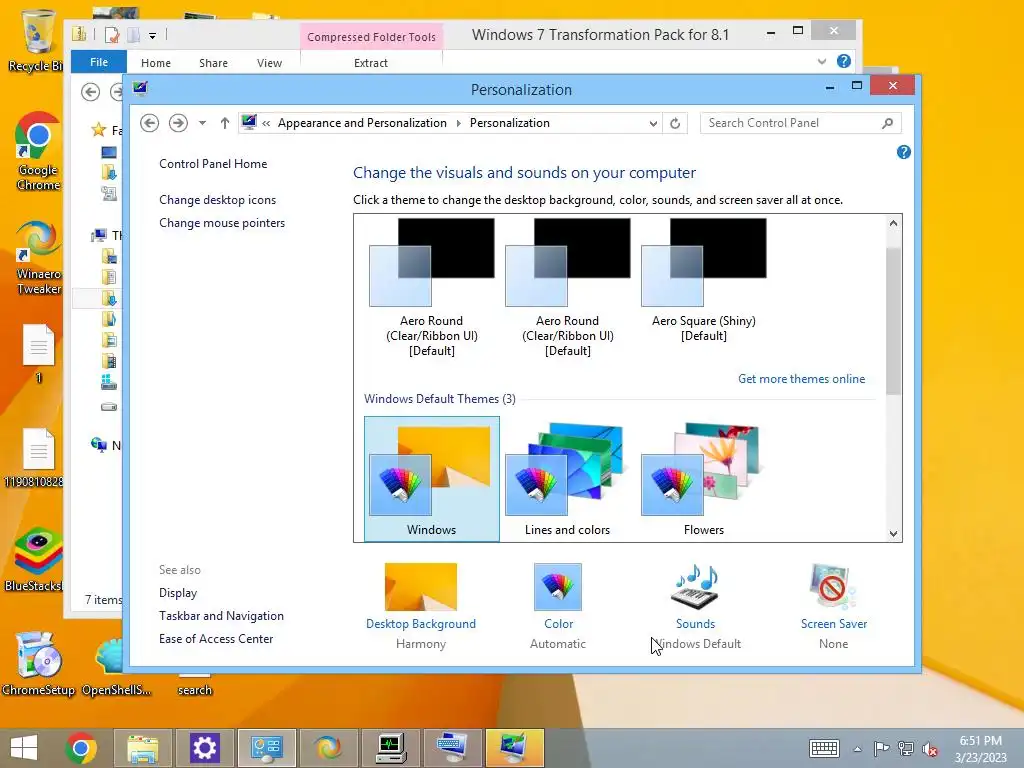The height and width of the screenshot is (768, 1024).
Task: Select the OpenShellSetup desktop icon
Action: pos(116,664)
